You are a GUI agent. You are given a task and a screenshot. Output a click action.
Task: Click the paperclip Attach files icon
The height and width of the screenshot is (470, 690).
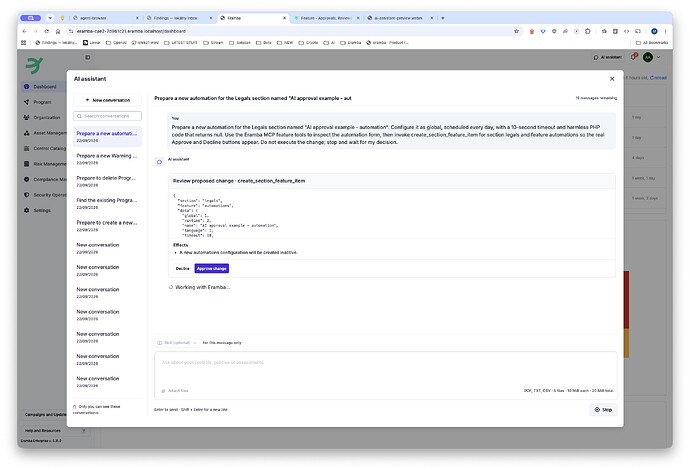(x=163, y=391)
